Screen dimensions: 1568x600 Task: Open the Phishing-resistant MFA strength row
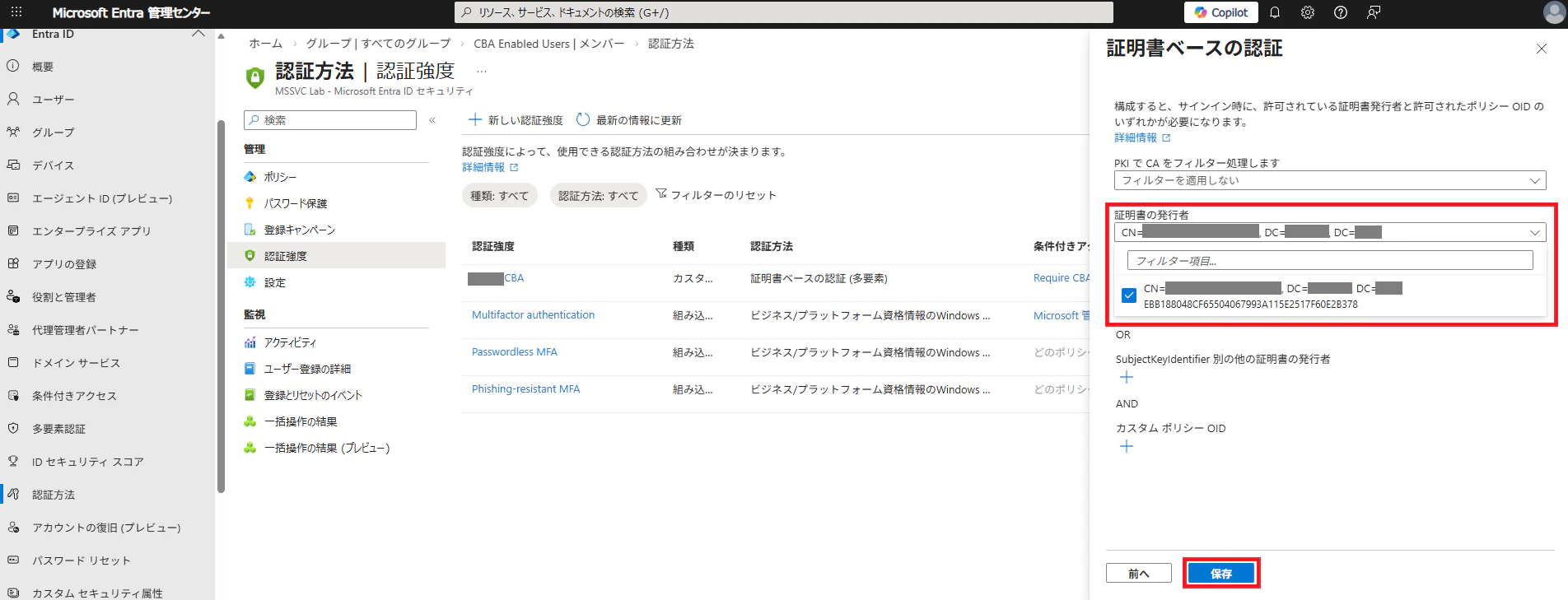(x=525, y=388)
